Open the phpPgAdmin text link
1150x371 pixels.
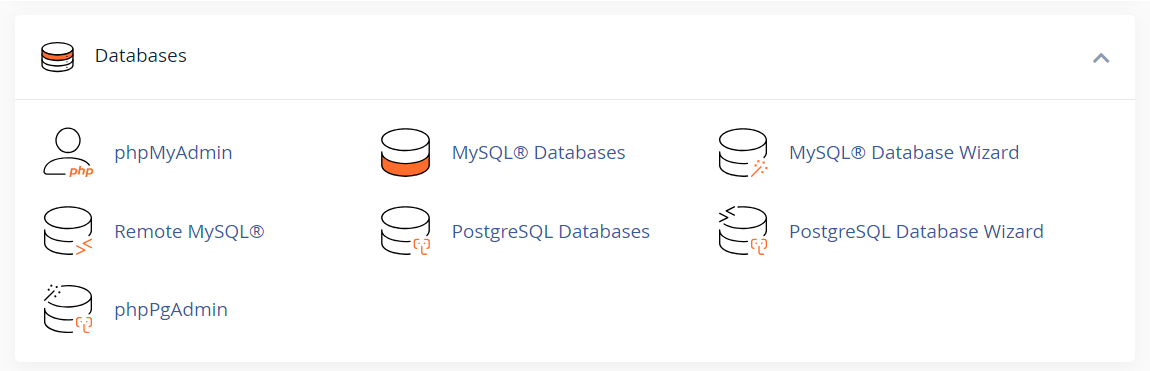(171, 309)
